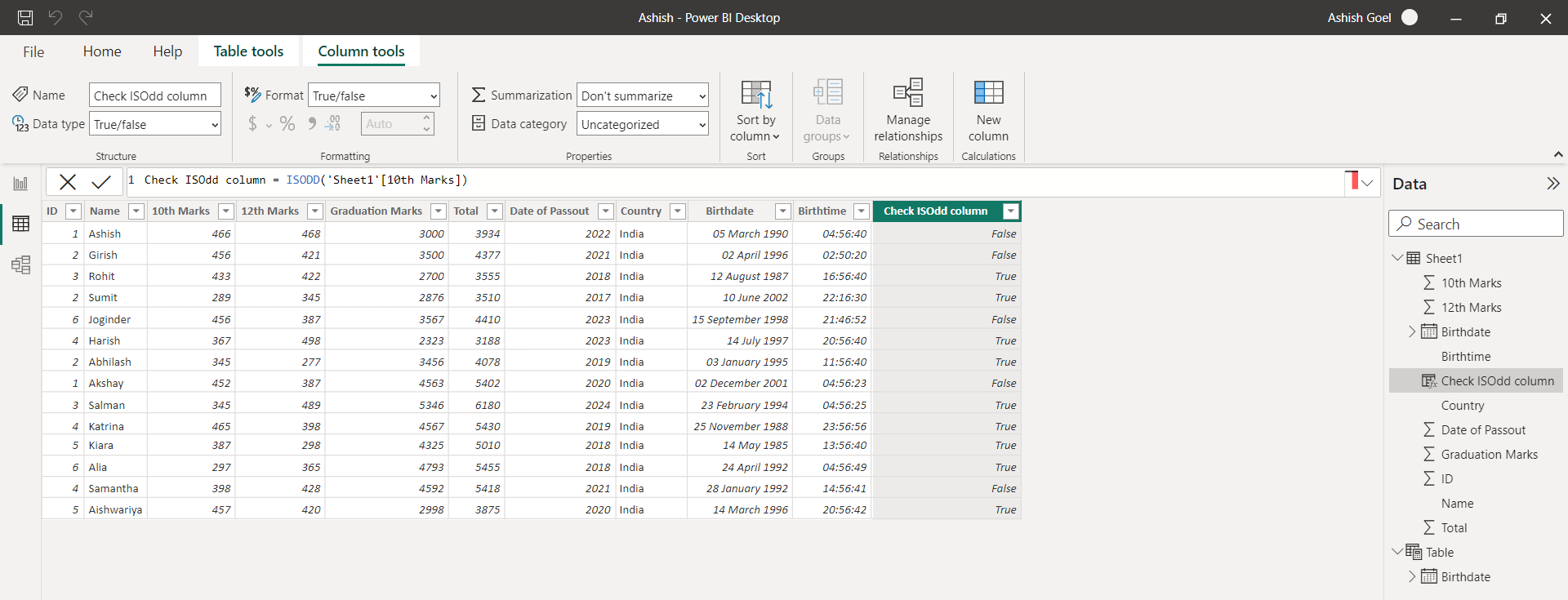This screenshot has height=600, width=1568.
Task: Open the Format dropdown showing True/false
Action: (x=374, y=96)
